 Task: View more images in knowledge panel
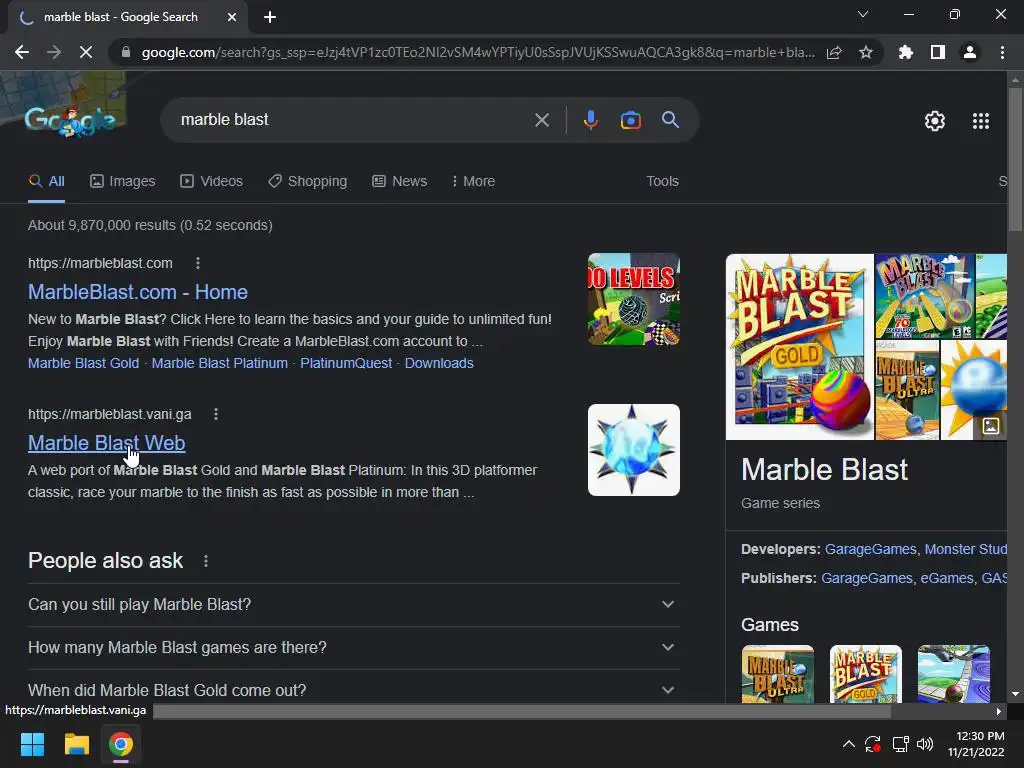991,426
